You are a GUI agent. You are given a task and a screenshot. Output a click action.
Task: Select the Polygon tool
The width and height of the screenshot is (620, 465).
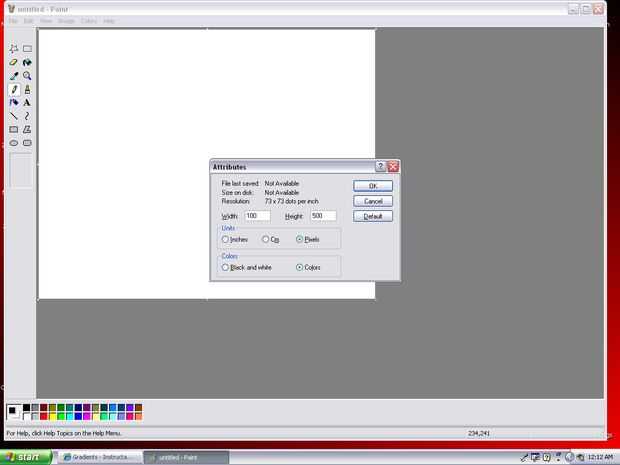[27, 129]
